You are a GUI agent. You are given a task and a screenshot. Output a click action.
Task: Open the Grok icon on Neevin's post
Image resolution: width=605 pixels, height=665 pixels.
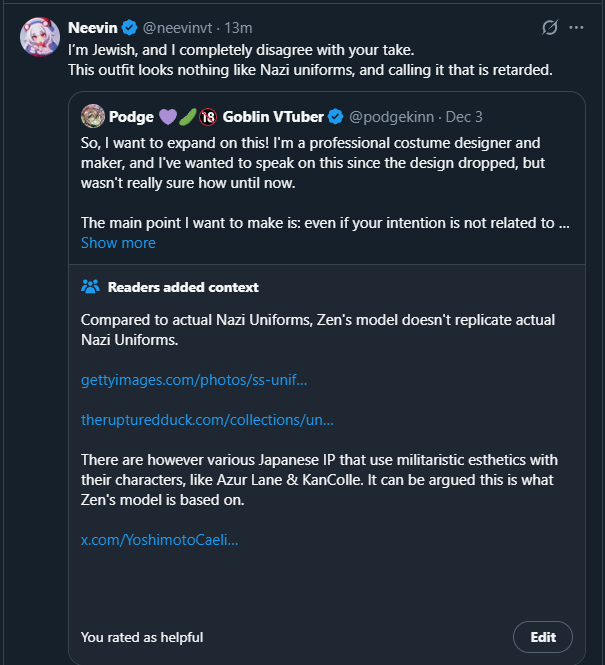pyautogui.click(x=548, y=28)
